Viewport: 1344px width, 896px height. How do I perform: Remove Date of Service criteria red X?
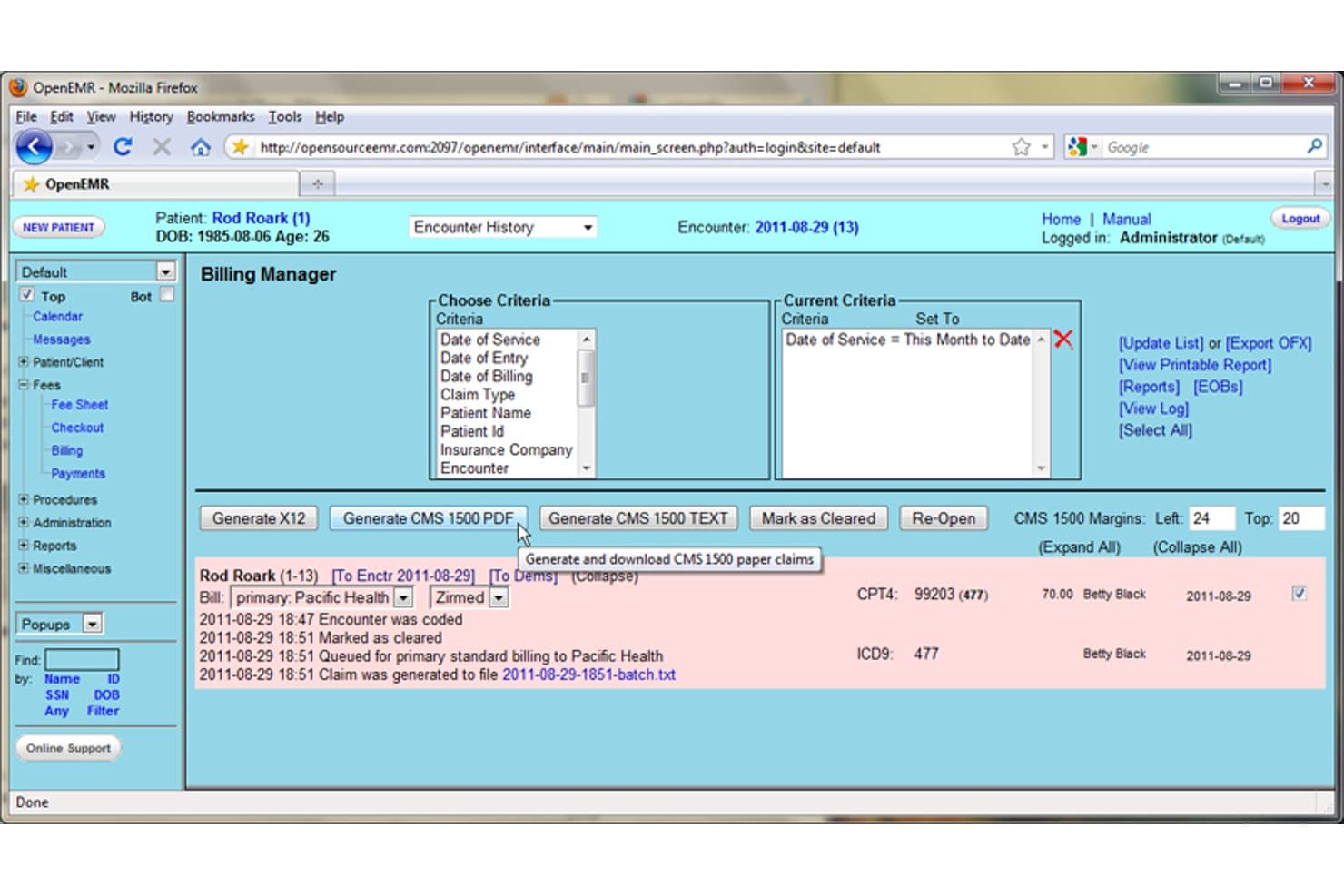point(1063,340)
